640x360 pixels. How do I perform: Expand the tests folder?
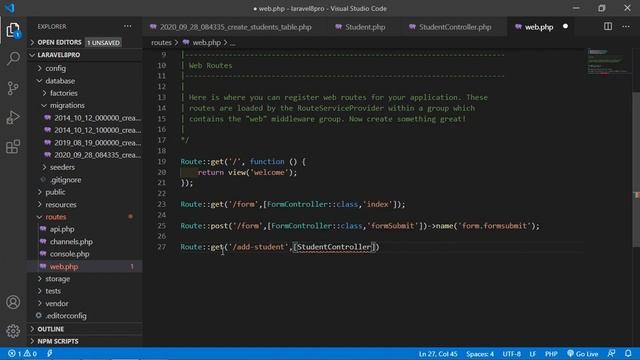[x=53, y=291]
